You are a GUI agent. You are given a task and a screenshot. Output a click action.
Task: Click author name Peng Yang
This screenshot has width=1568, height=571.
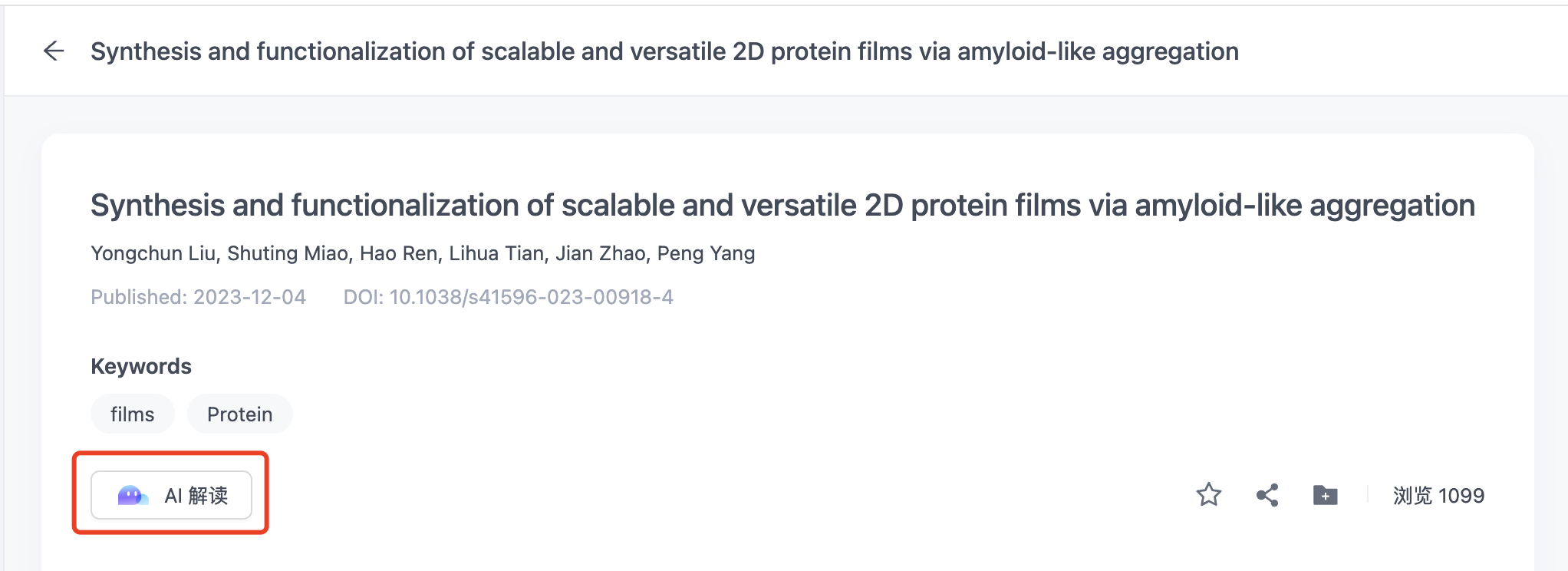pos(706,253)
